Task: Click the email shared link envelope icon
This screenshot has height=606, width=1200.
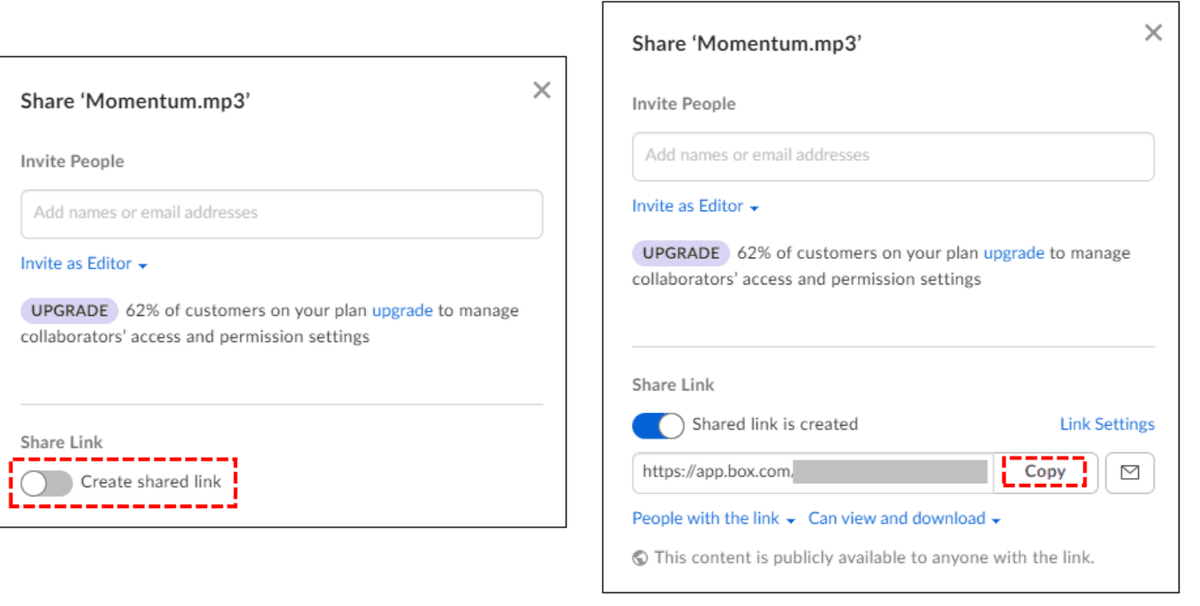Action: coord(1130,473)
